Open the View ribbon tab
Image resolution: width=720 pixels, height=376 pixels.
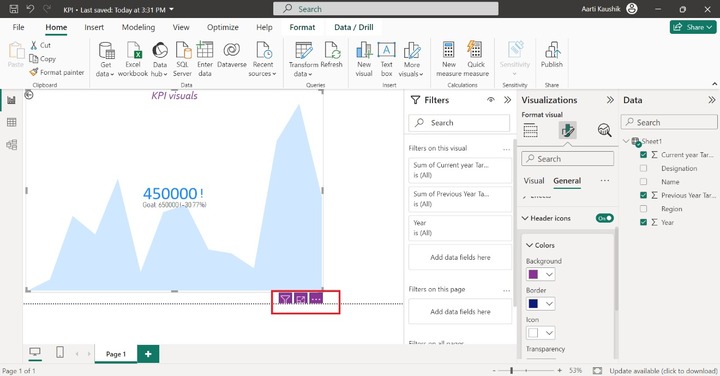pos(181,27)
